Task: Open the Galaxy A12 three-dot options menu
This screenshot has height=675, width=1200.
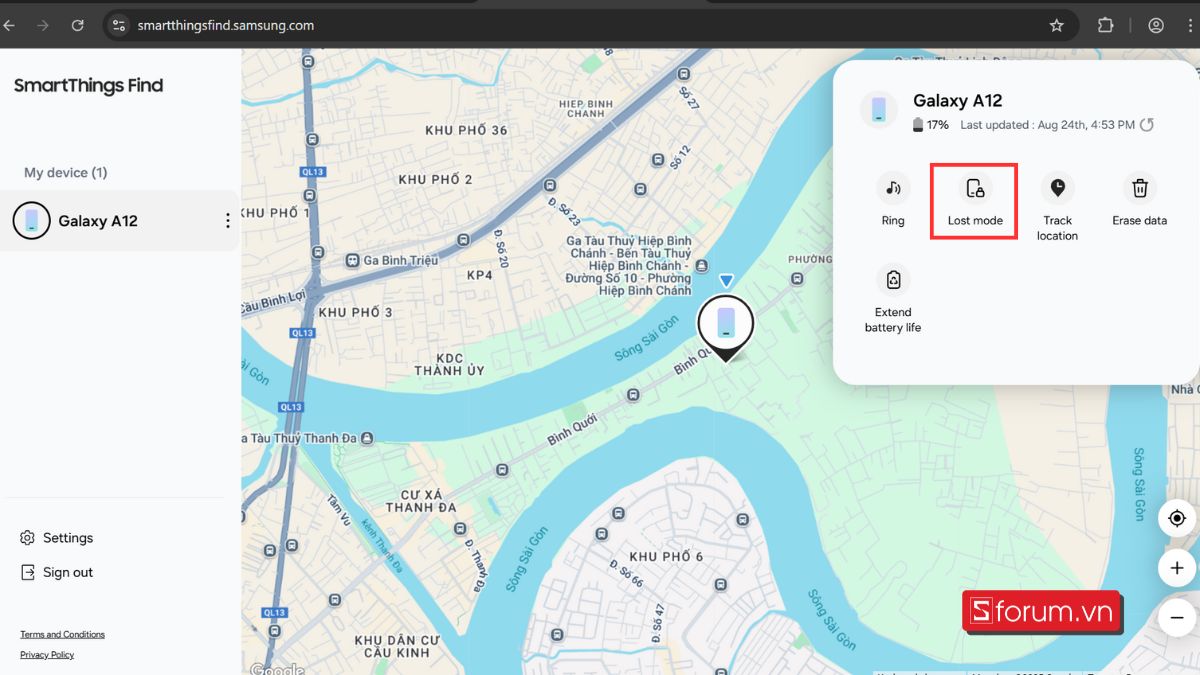Action: (227, 221)
